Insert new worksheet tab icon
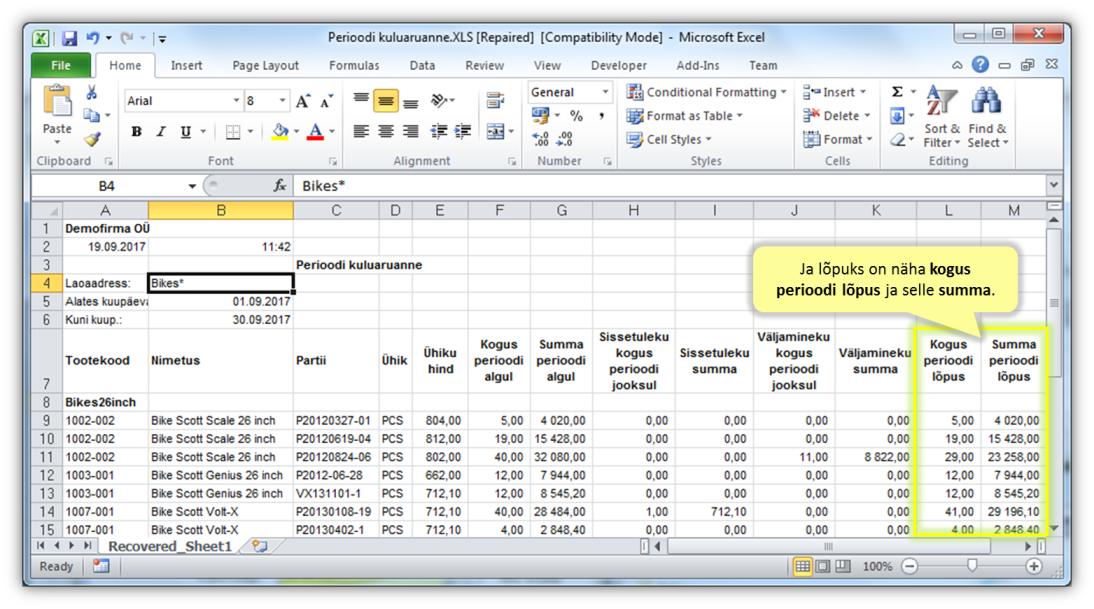 [260, 546]
